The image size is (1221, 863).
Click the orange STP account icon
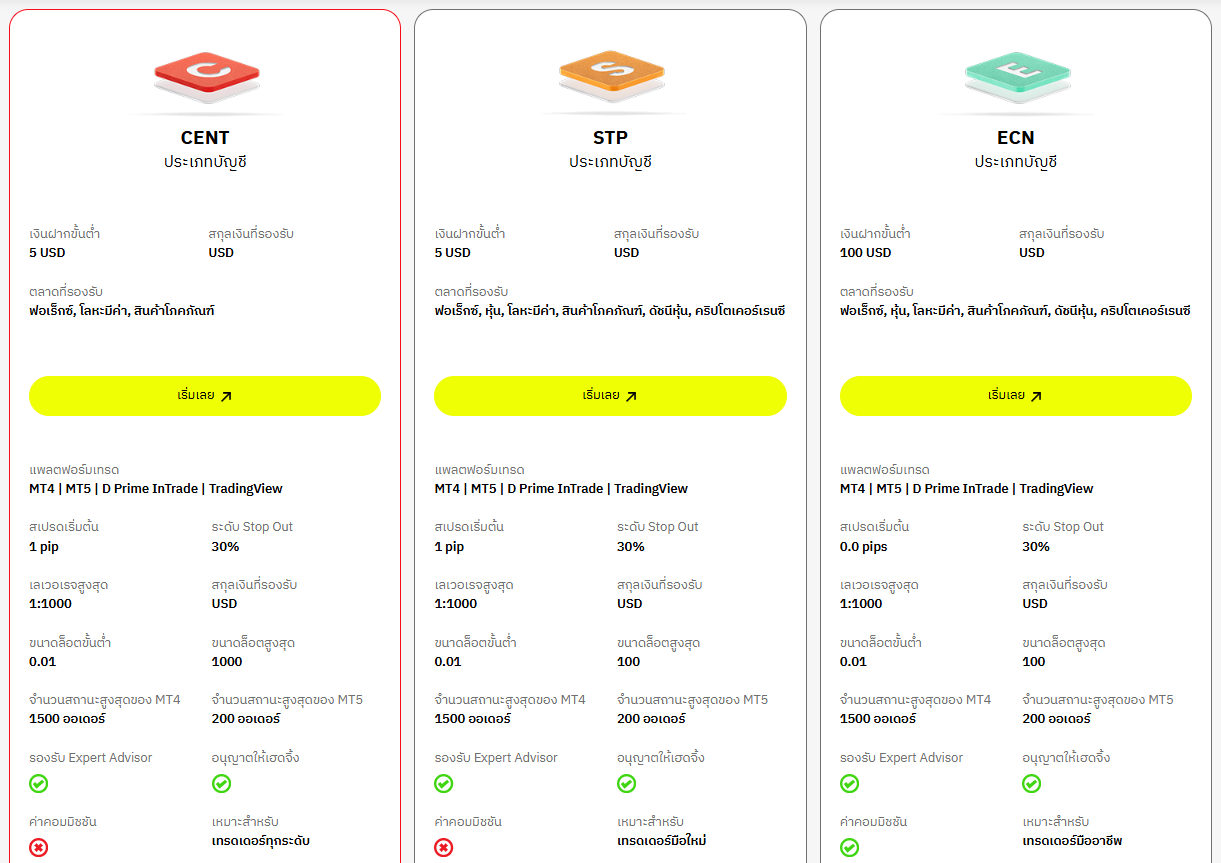610,76
